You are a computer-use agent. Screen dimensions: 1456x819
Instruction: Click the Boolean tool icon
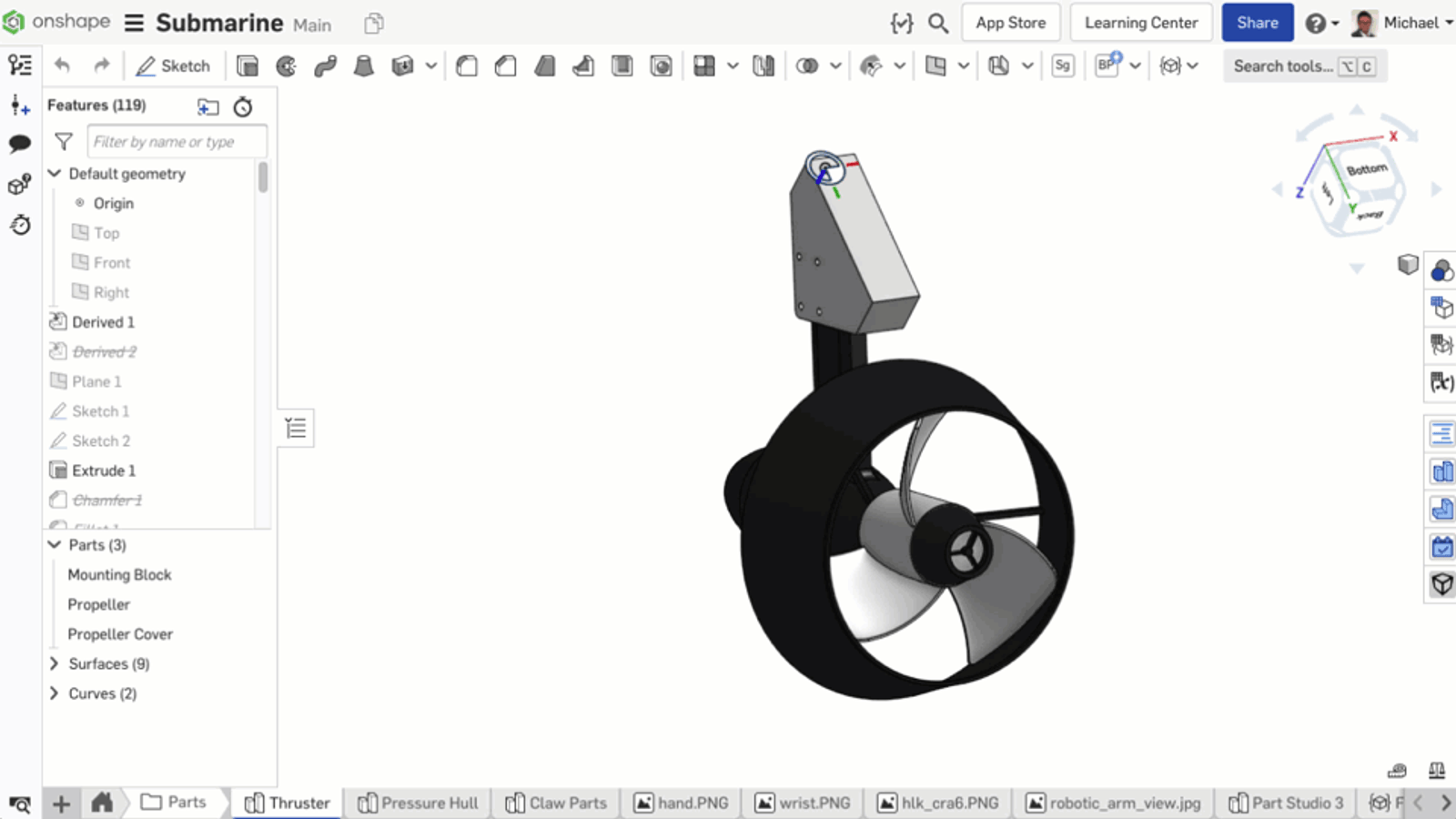coord(806,66)
